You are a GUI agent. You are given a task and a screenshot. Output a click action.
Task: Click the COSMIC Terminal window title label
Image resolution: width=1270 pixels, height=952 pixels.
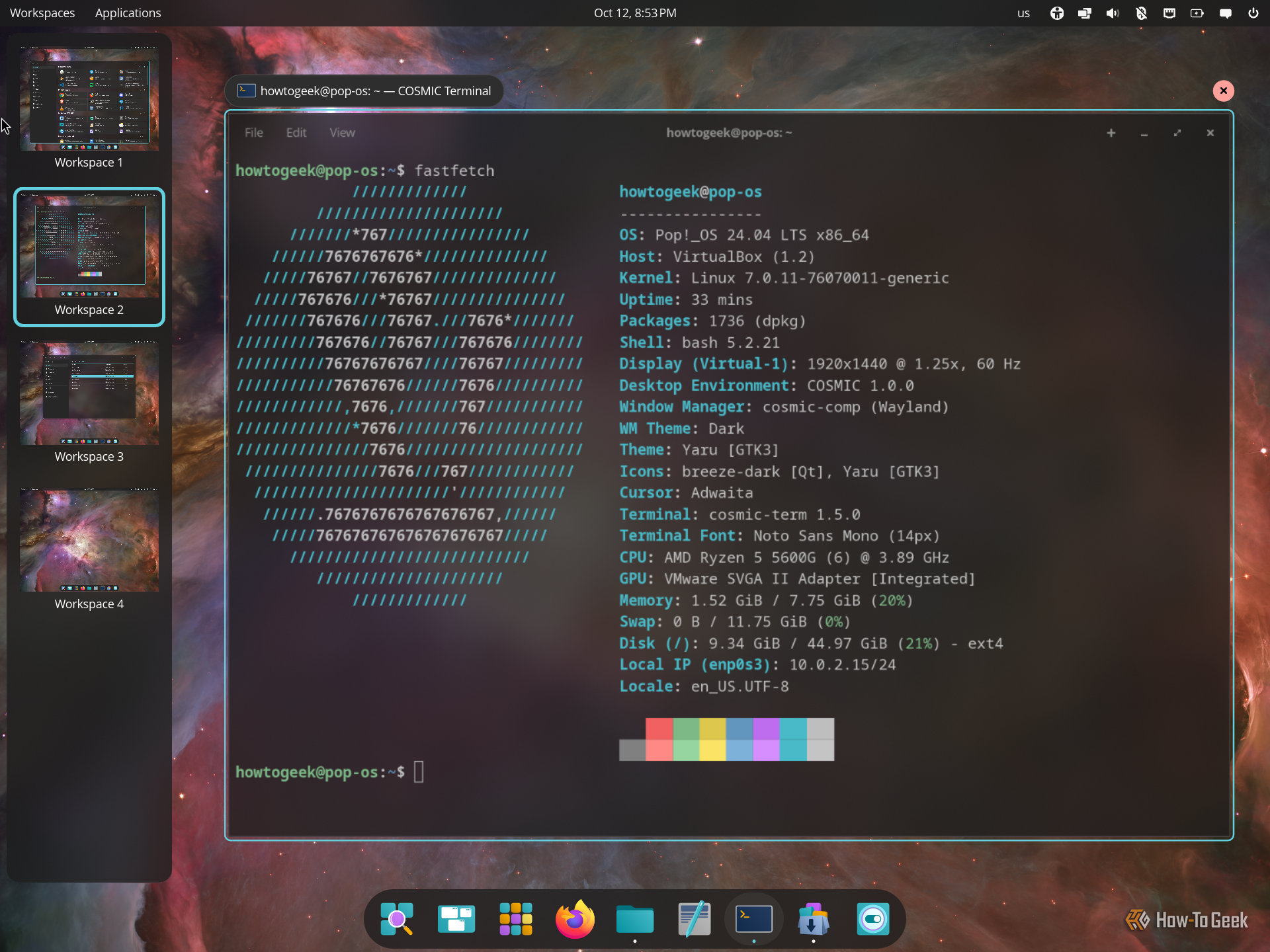[364, 91]
